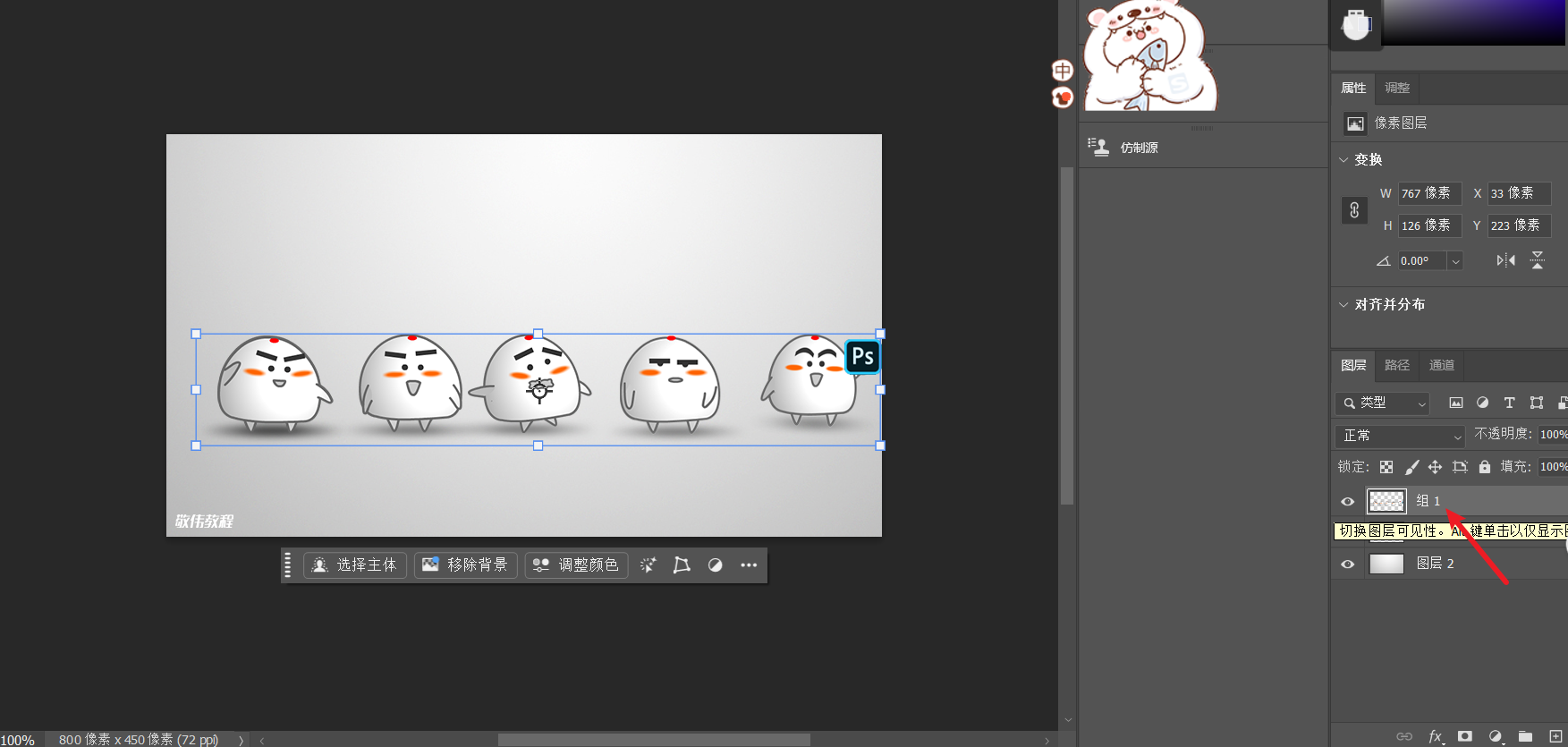The image size is (1568, 747).
Task: Filter layers by shape layers
Action: pyautogui.click(x=1537, y=403)
